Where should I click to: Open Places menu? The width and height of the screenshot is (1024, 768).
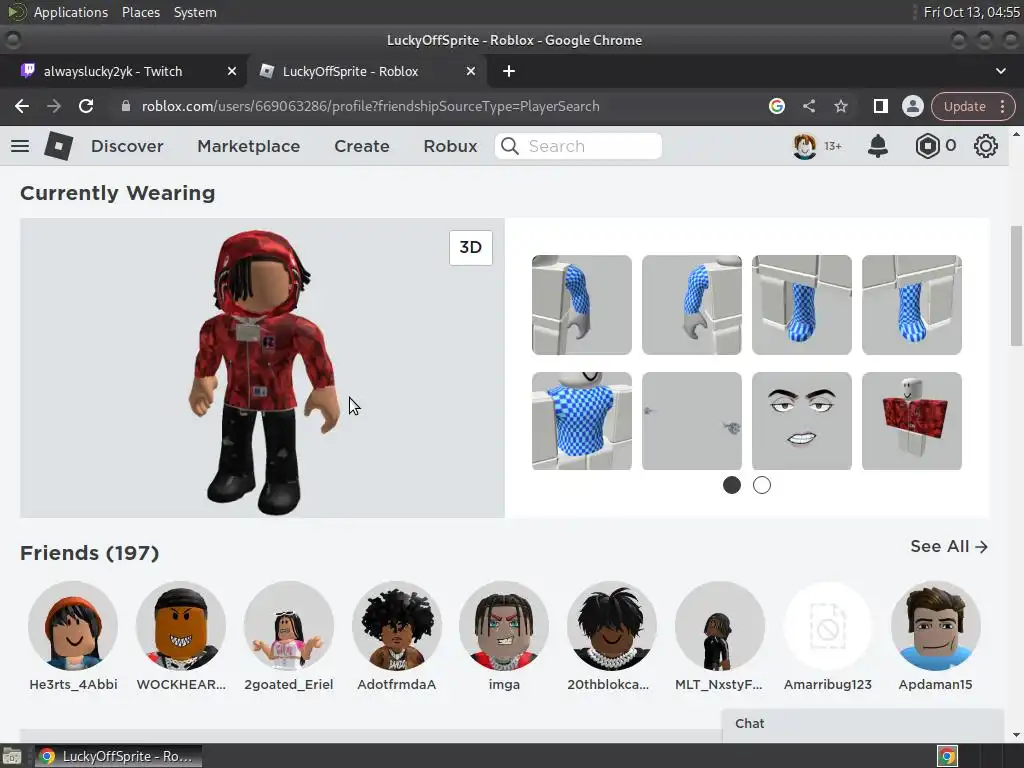pos(141,12)
